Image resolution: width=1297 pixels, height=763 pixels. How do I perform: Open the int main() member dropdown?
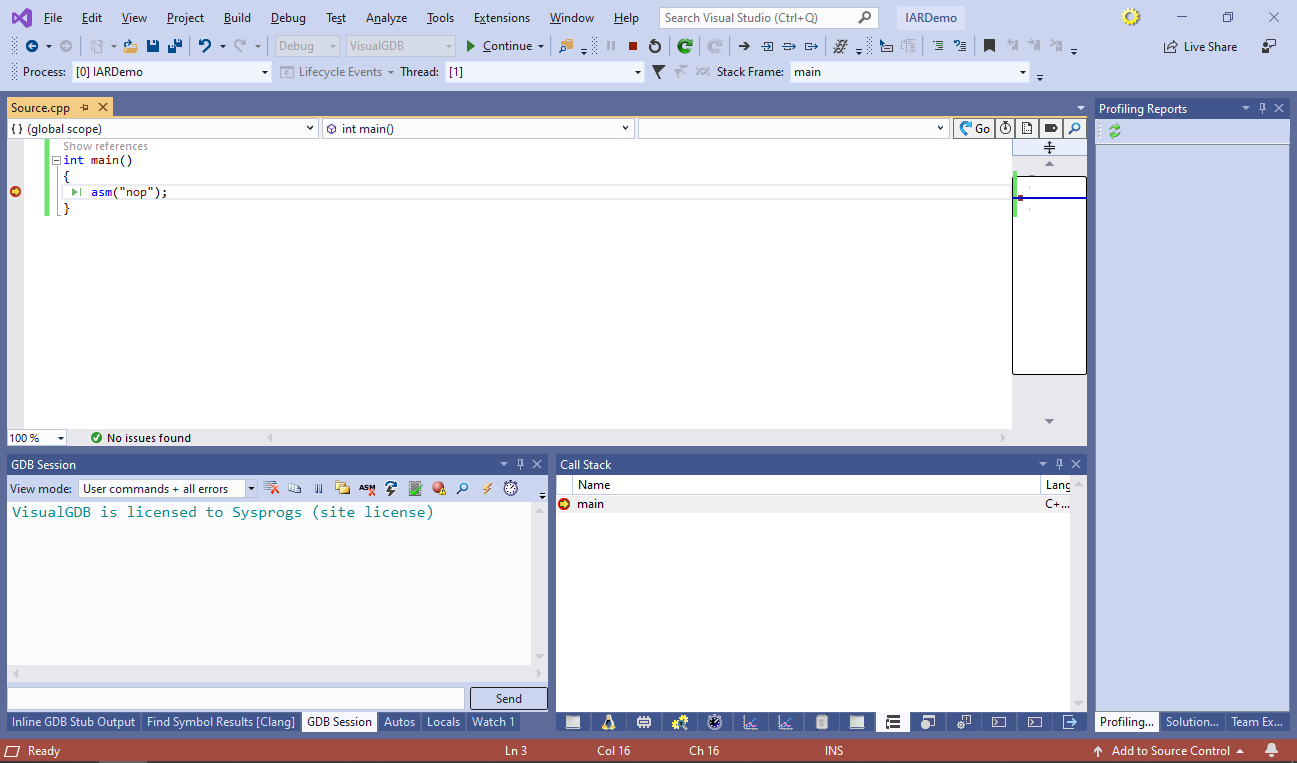[478, 128]
